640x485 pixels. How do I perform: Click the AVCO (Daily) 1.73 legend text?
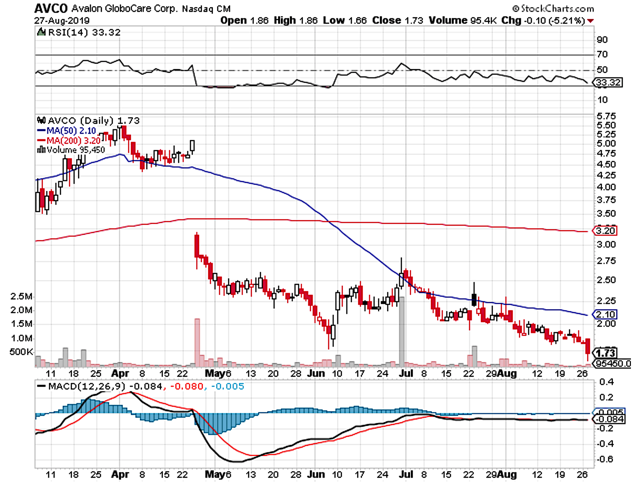pos(93,120)
